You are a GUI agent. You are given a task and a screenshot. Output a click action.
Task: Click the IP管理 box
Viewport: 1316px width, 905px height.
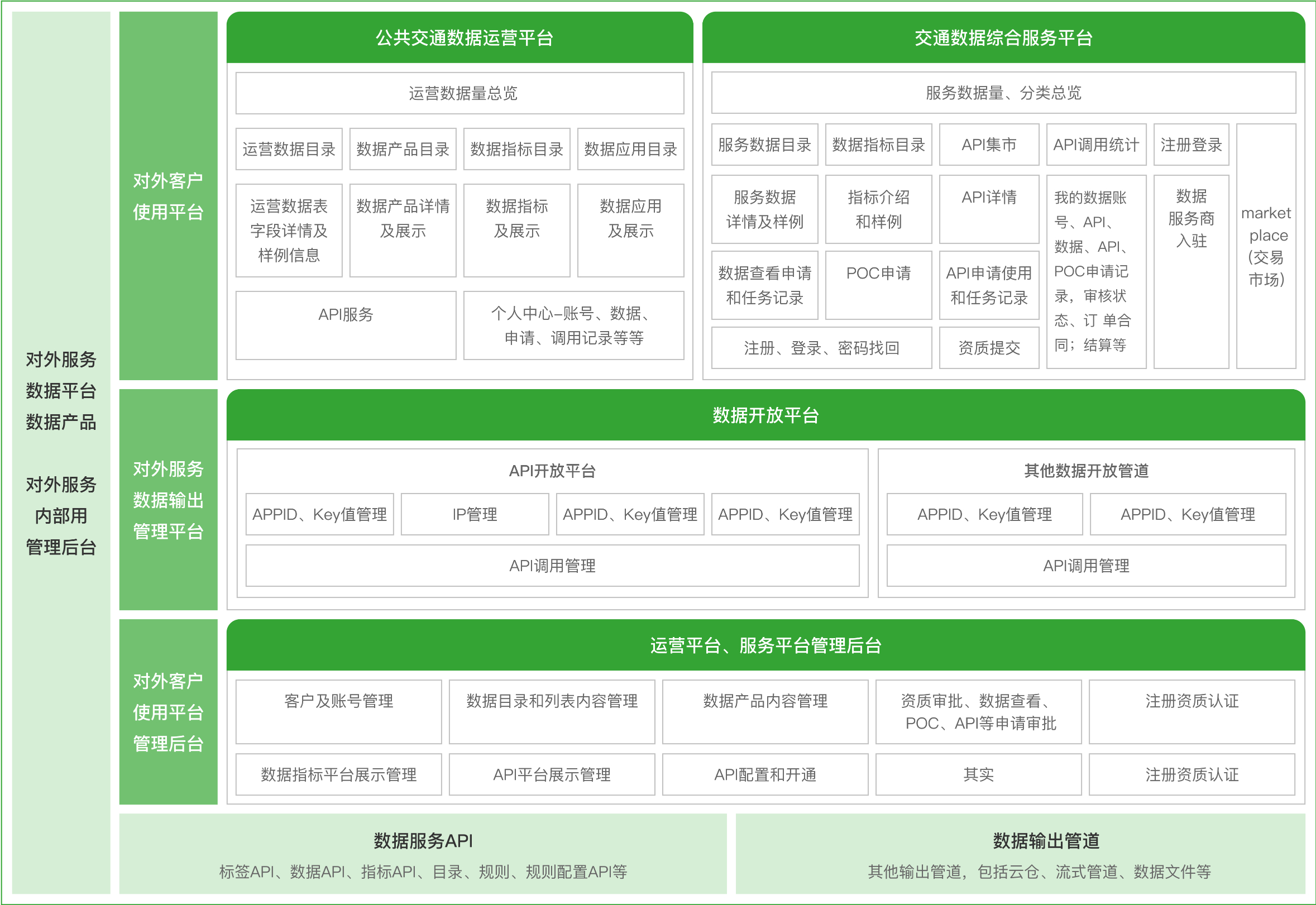[x=475, y=514]
